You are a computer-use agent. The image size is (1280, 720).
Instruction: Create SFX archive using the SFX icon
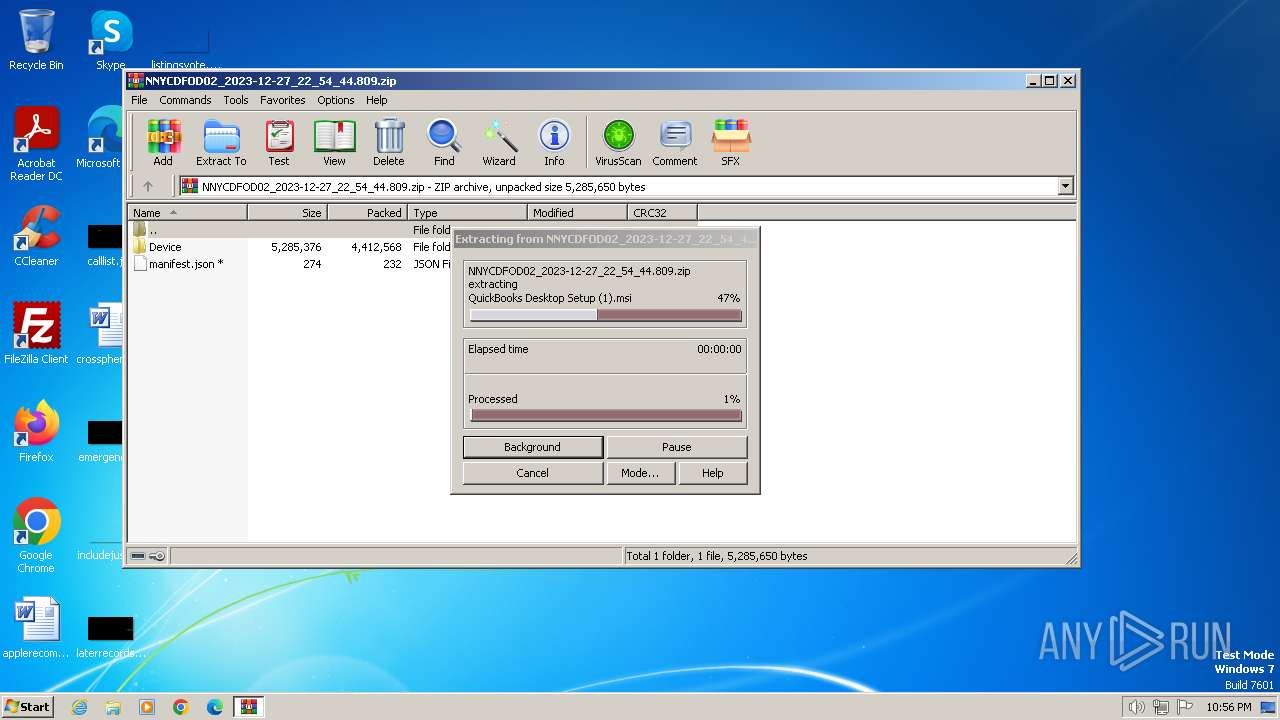pyautogui.click(x=731, y=142)
